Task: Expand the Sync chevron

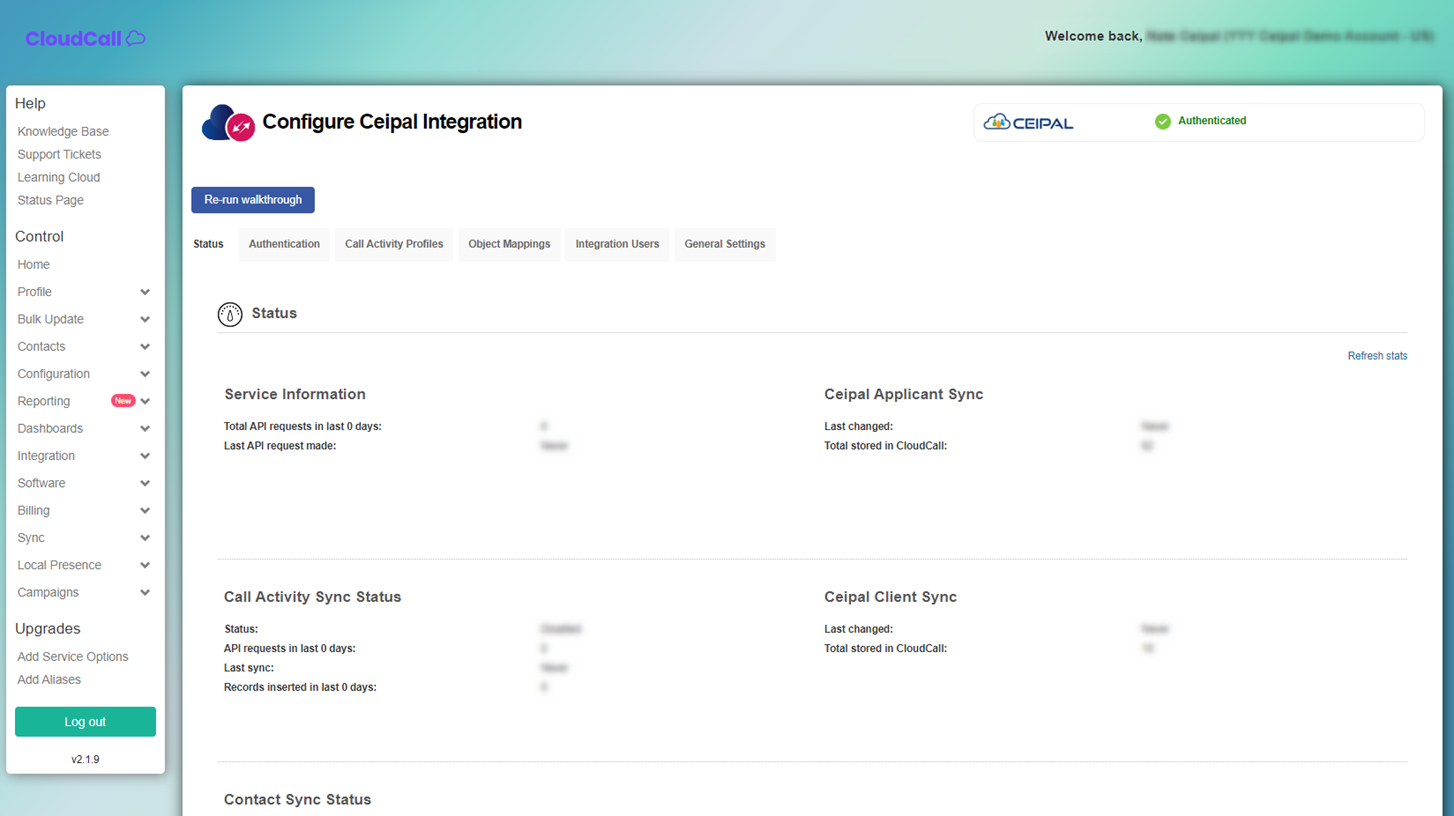Action: click(x=145, y=538)
